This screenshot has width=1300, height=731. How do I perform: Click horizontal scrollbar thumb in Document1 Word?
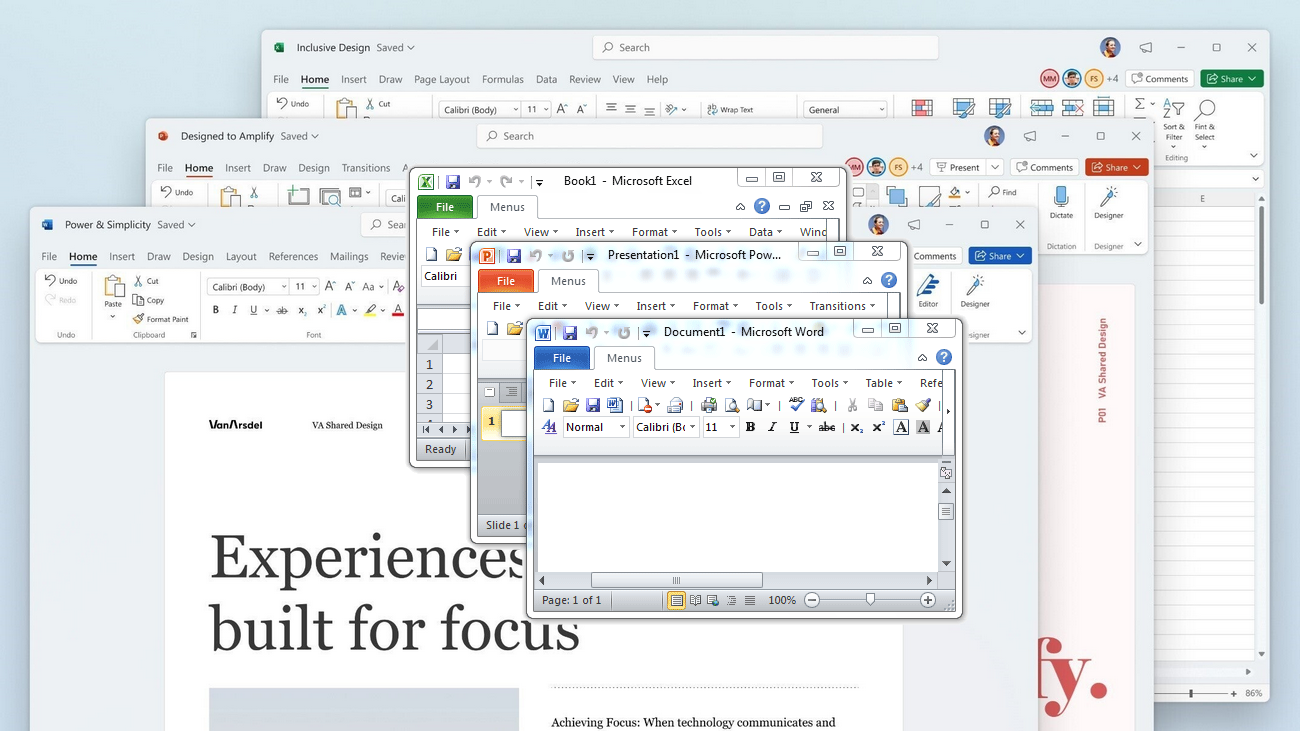click(x=676, y=580)
